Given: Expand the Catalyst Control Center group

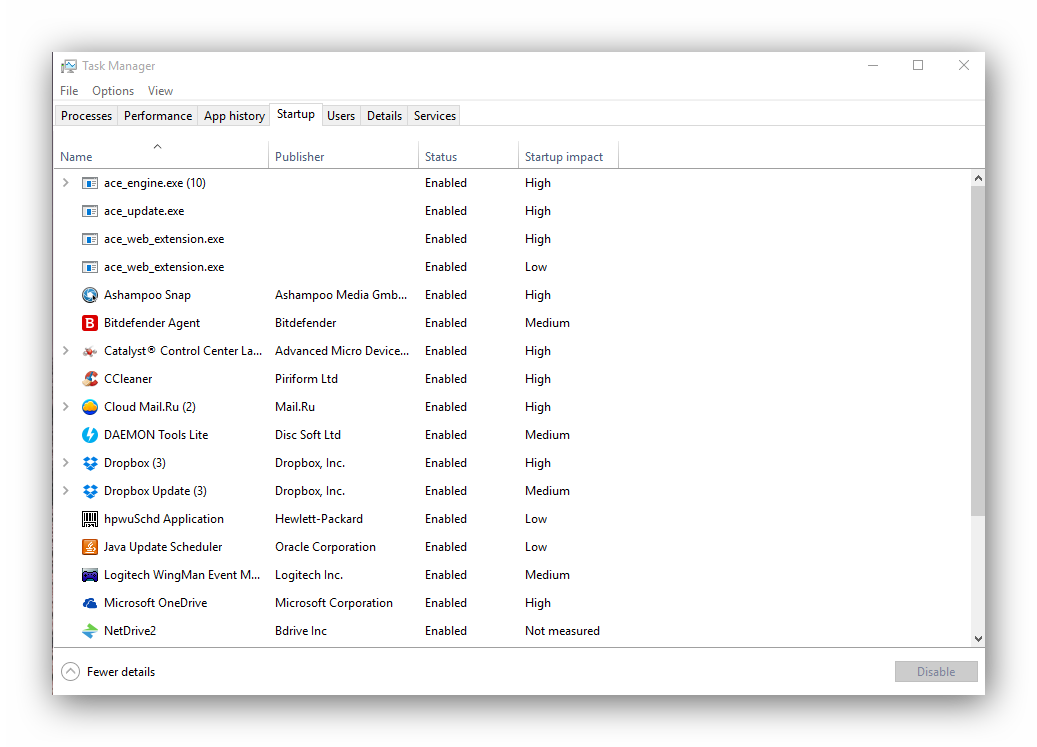Looking at the screenshot, I should click(x=65, y=350).
